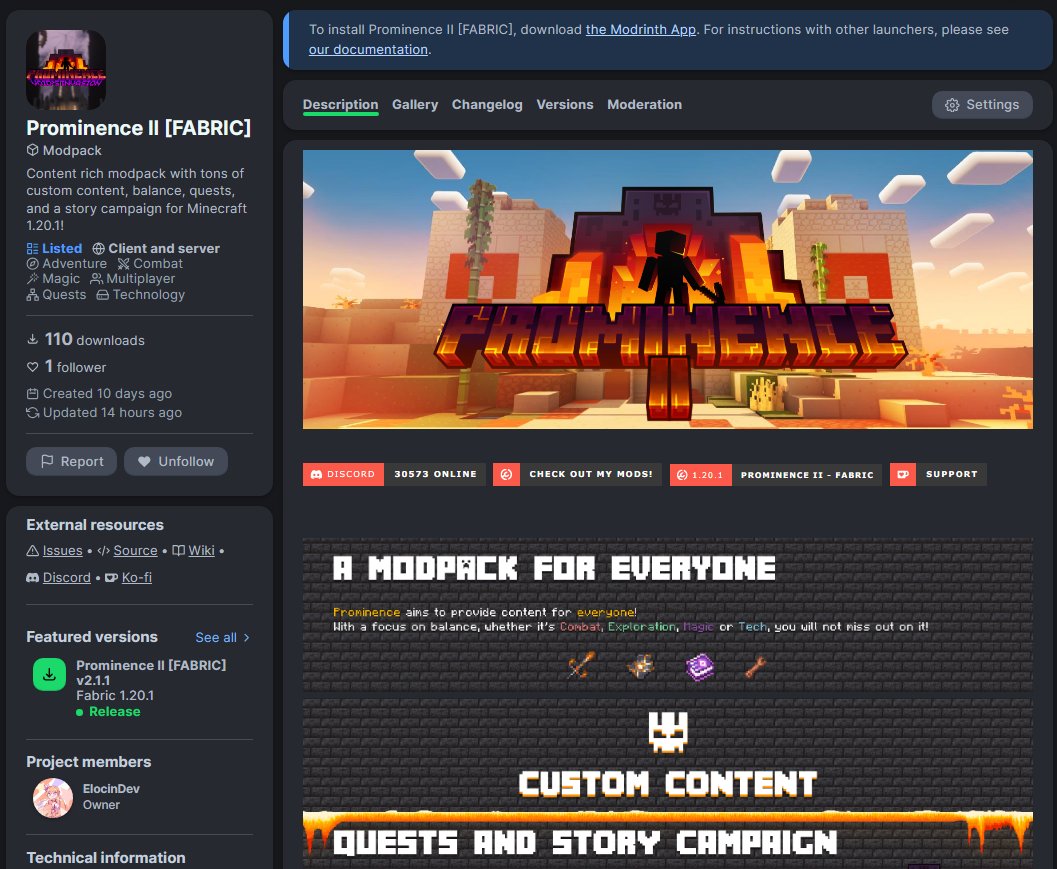Open the Issues link
Image resolution: width=1057 pixels, height=869 pixels.
[63, 551]
